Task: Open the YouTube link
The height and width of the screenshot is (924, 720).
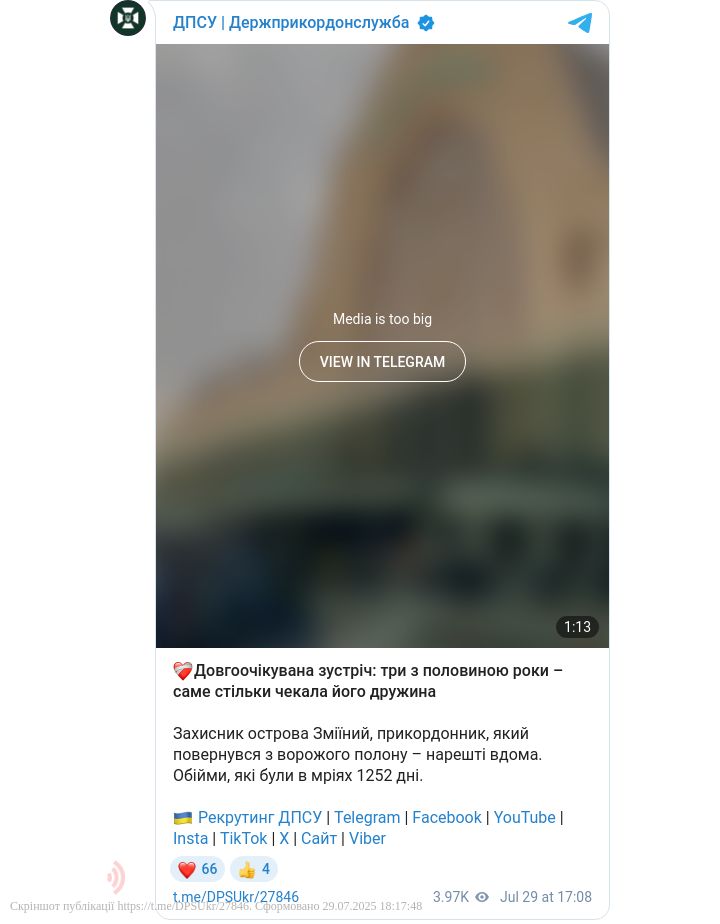Action: (524, 817)
